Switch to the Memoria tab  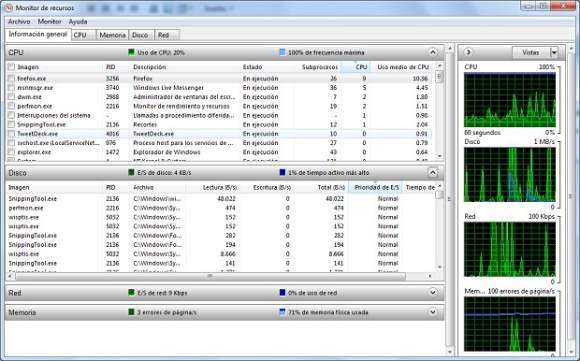pos(112,35)
